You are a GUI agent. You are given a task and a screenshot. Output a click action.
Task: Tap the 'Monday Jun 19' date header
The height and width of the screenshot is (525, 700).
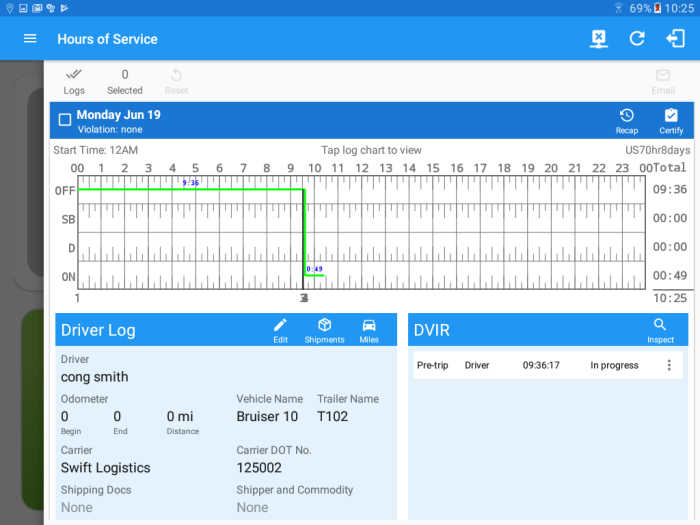(118, 115)
